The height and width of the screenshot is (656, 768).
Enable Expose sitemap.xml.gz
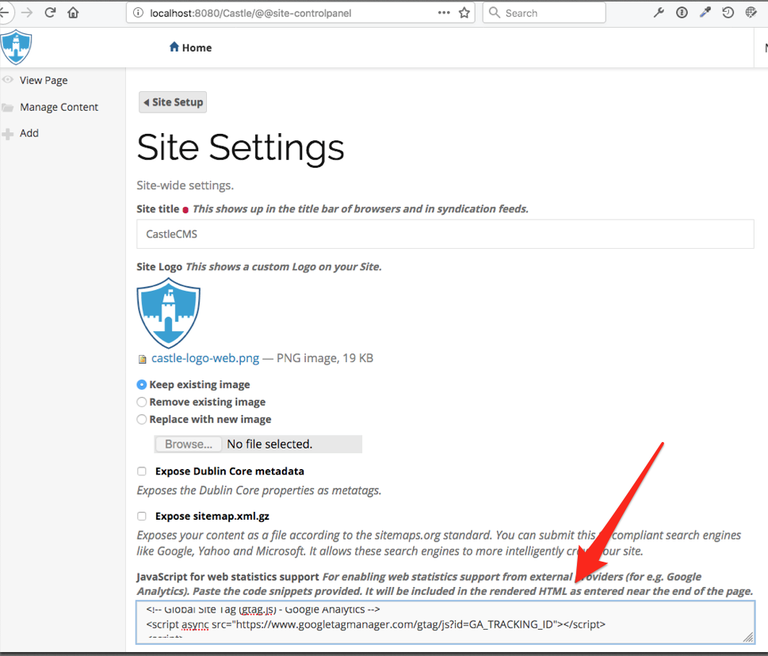pos(142,516)
